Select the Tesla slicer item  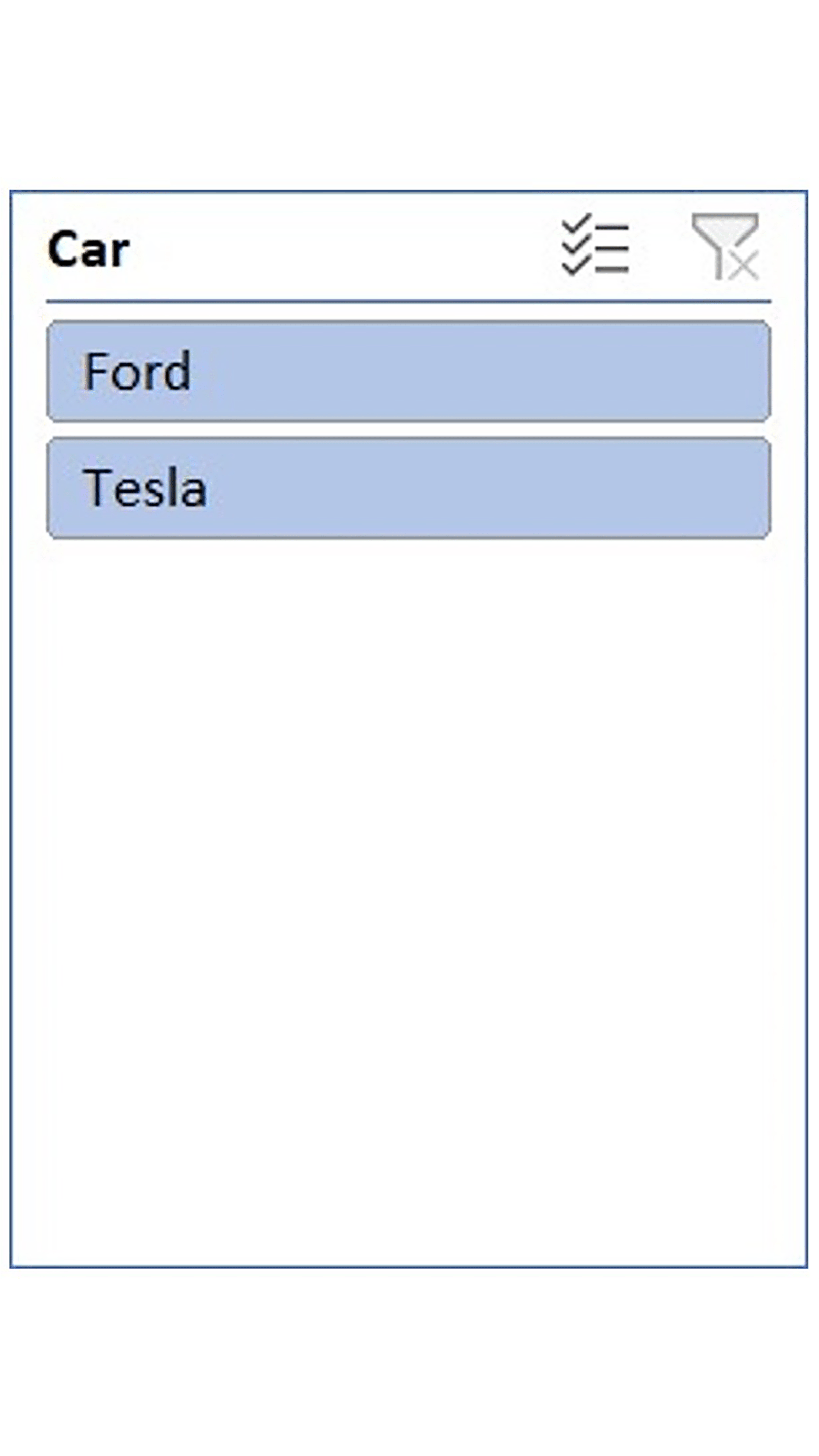pos(408,487)
